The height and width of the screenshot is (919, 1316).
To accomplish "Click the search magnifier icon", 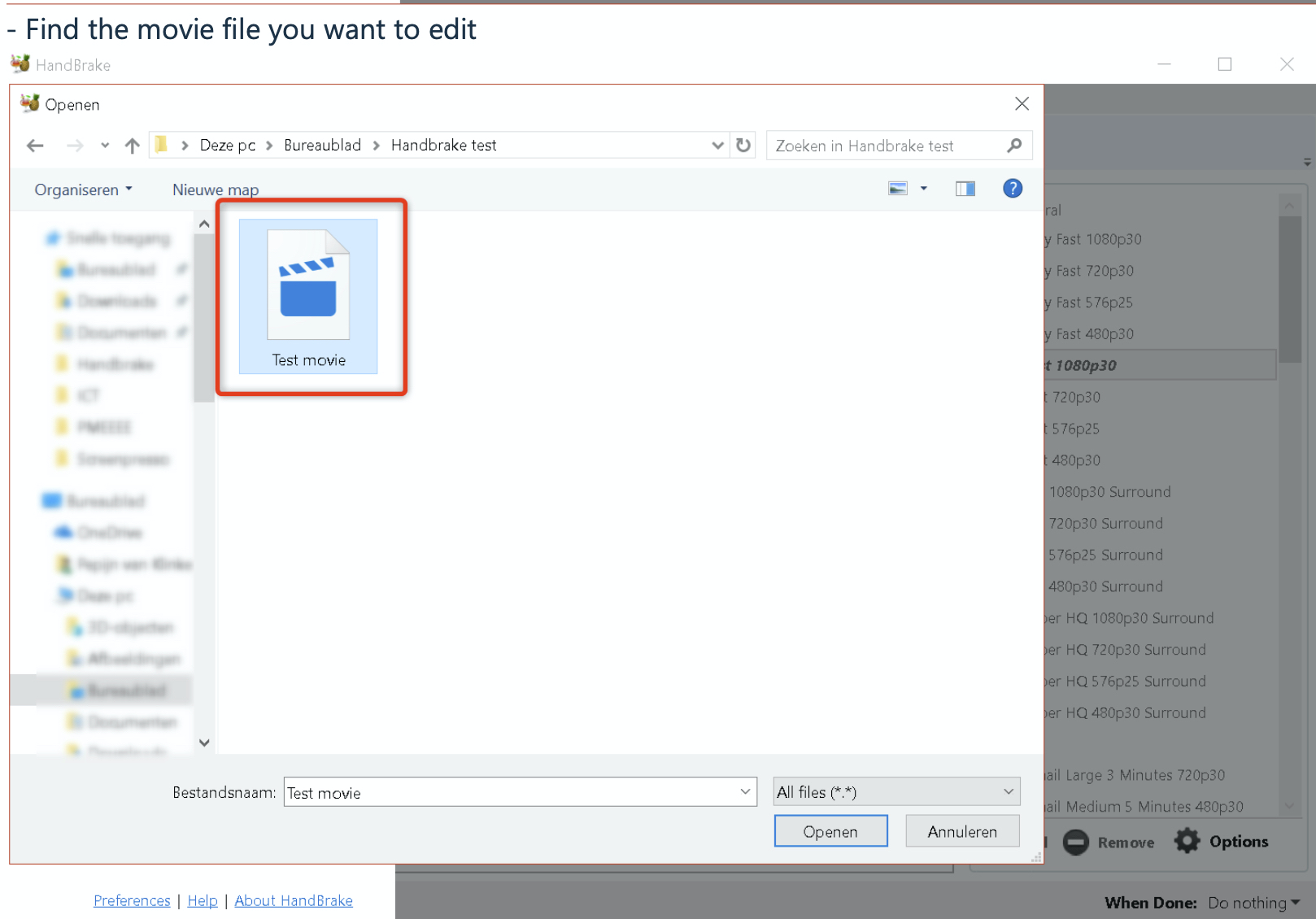I will pyautogui.click(x=1013, y=146).
